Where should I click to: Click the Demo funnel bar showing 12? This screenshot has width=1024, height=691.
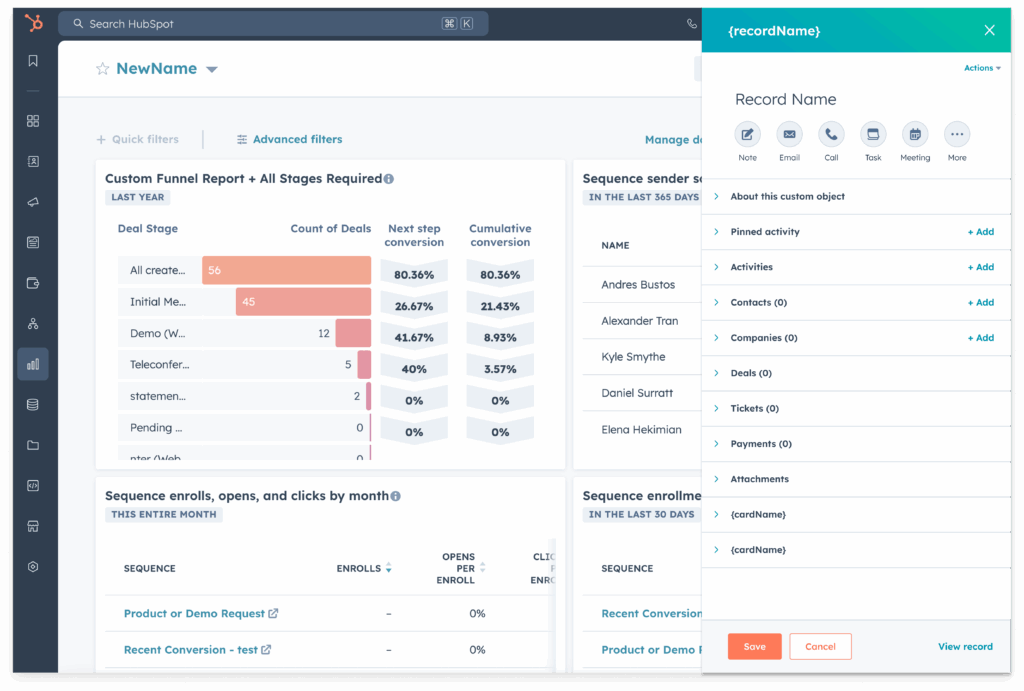click(353, 333)
